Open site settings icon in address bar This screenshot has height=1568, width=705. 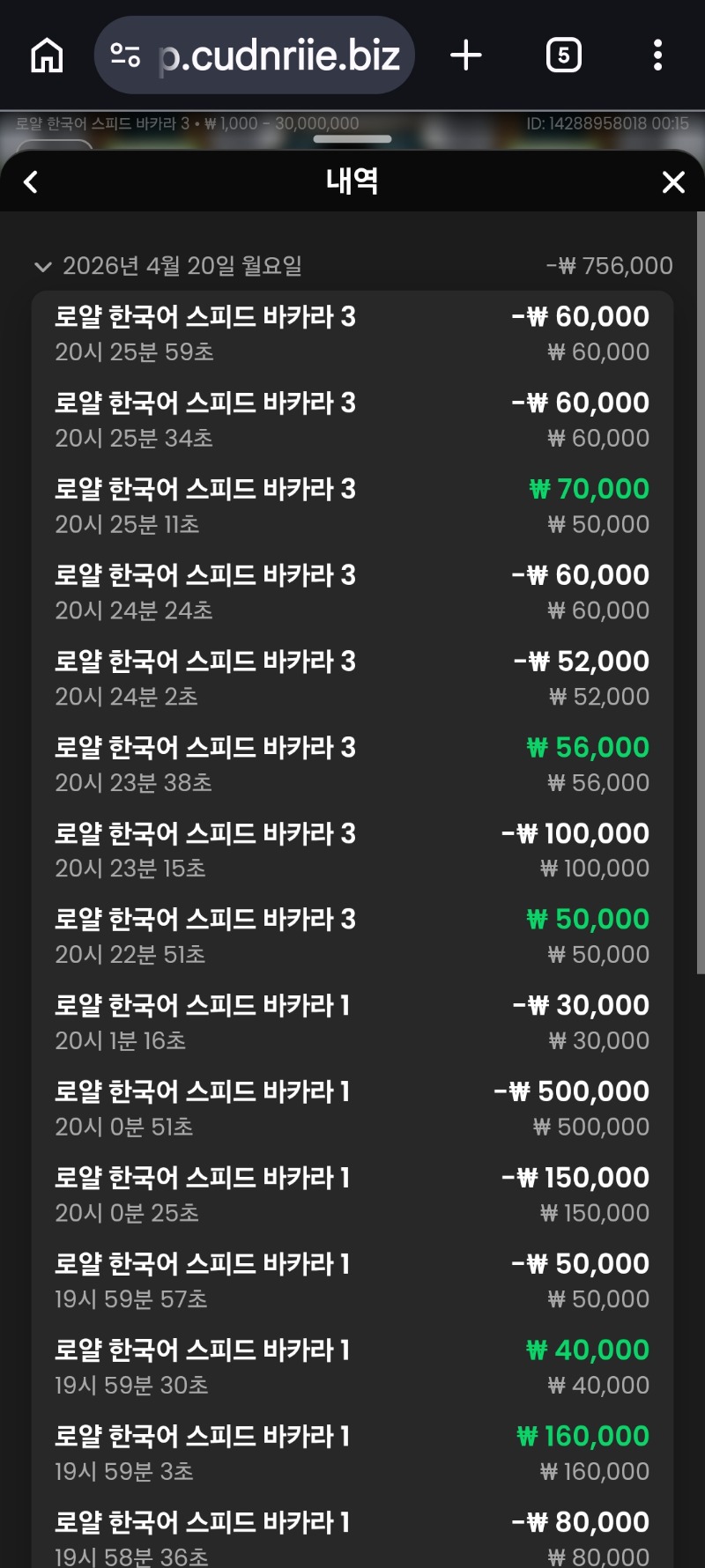pyautogui.click(x=125, y=55)
